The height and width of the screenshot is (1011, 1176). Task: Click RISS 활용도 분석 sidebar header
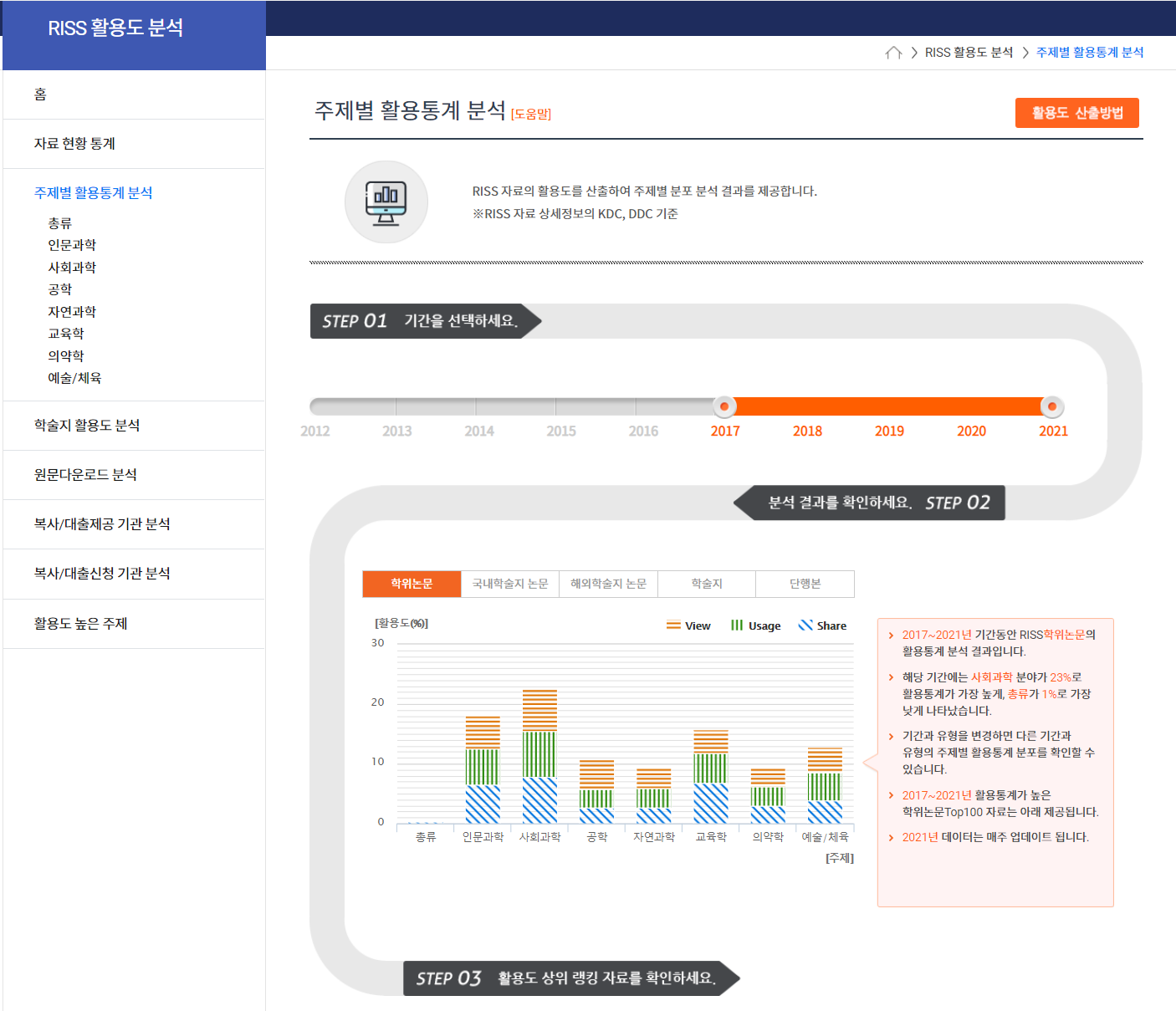point(115,28)
